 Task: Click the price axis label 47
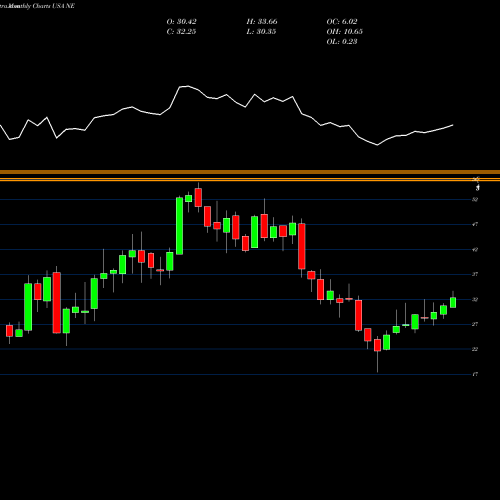pyautogui.click(x=475, y=224)
